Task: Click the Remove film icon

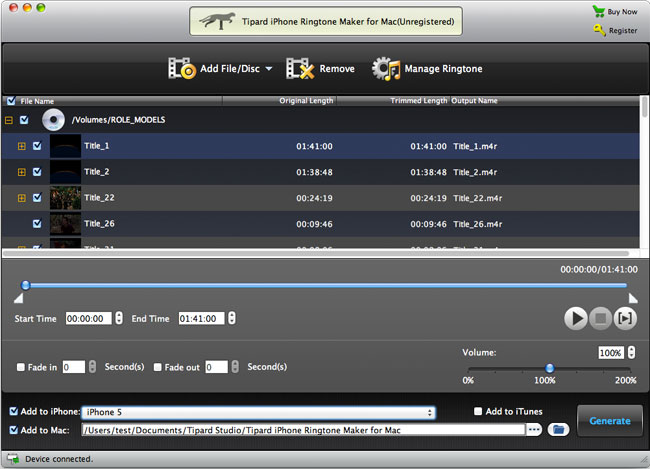Action: (x=300, y=68)
